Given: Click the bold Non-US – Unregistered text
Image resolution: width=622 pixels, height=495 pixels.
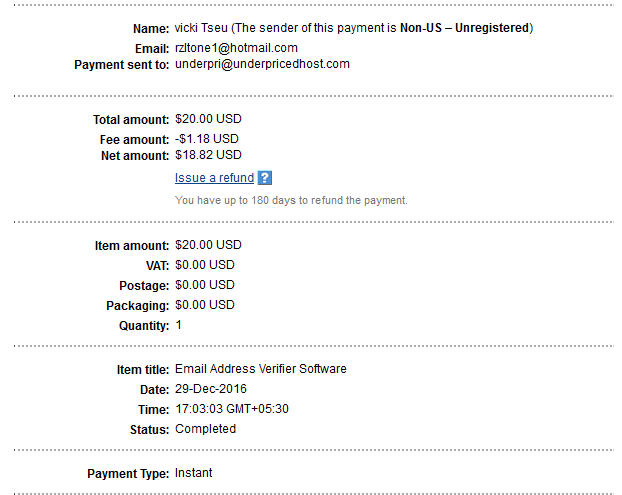Looking at the screenshot, I should pos(465,28).
